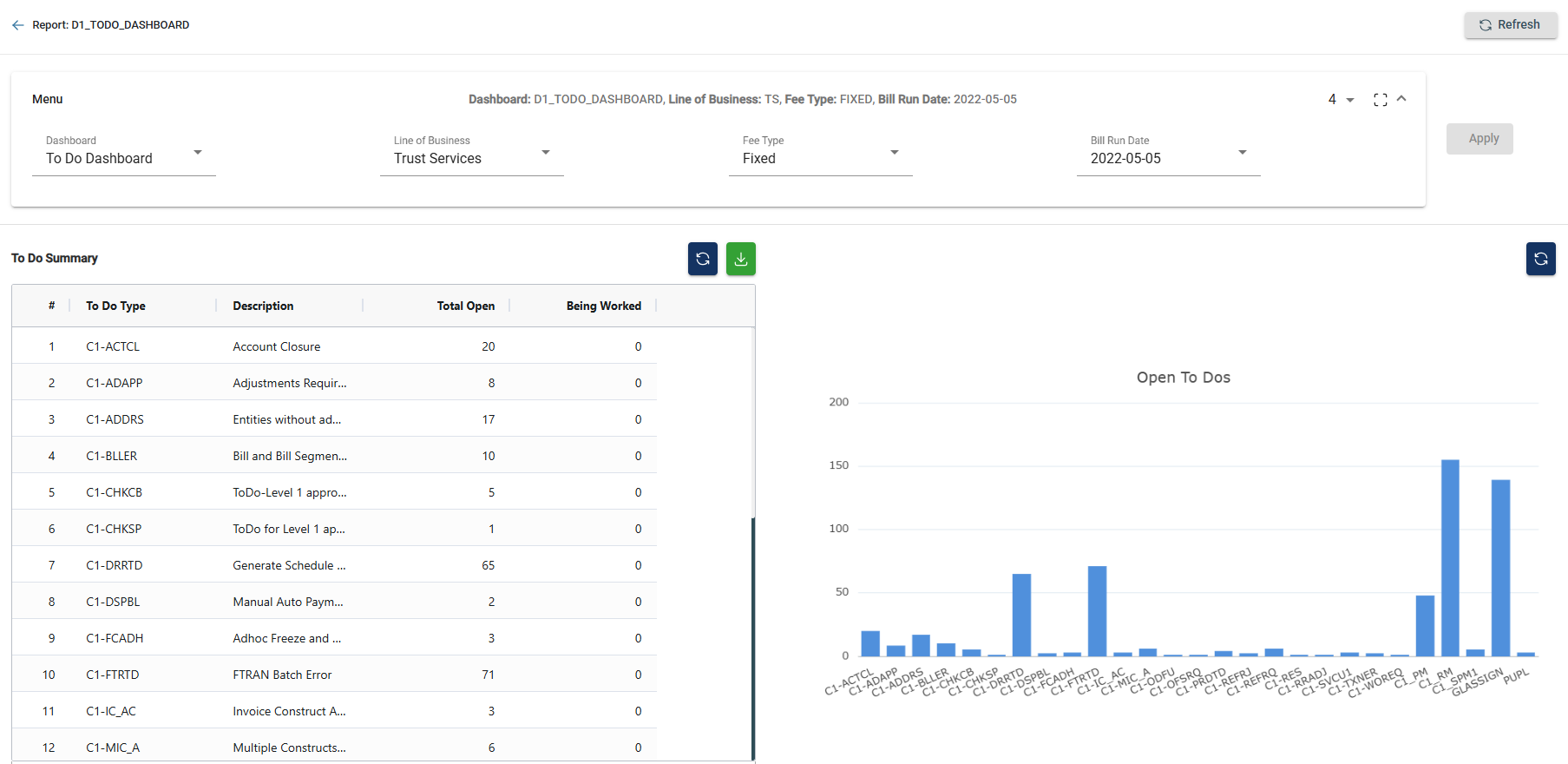1568x764 pixels.
Task: Change the column count selector showing 4
Action: tap(1341, 100)
